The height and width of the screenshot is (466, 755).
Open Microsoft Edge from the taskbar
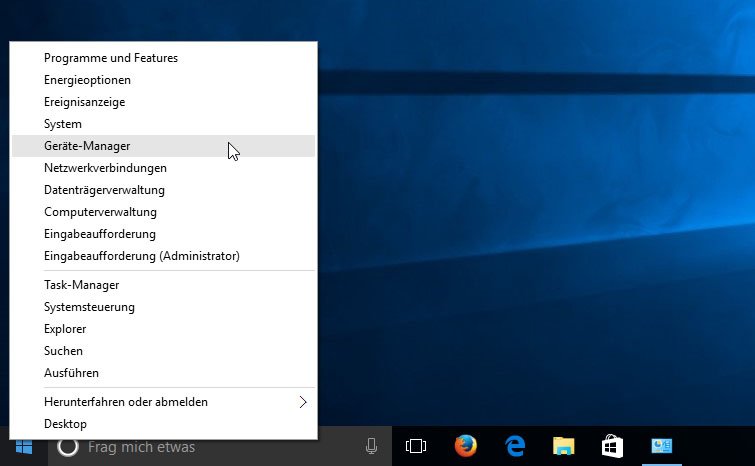pyautogui.click(x=515, y=447)
